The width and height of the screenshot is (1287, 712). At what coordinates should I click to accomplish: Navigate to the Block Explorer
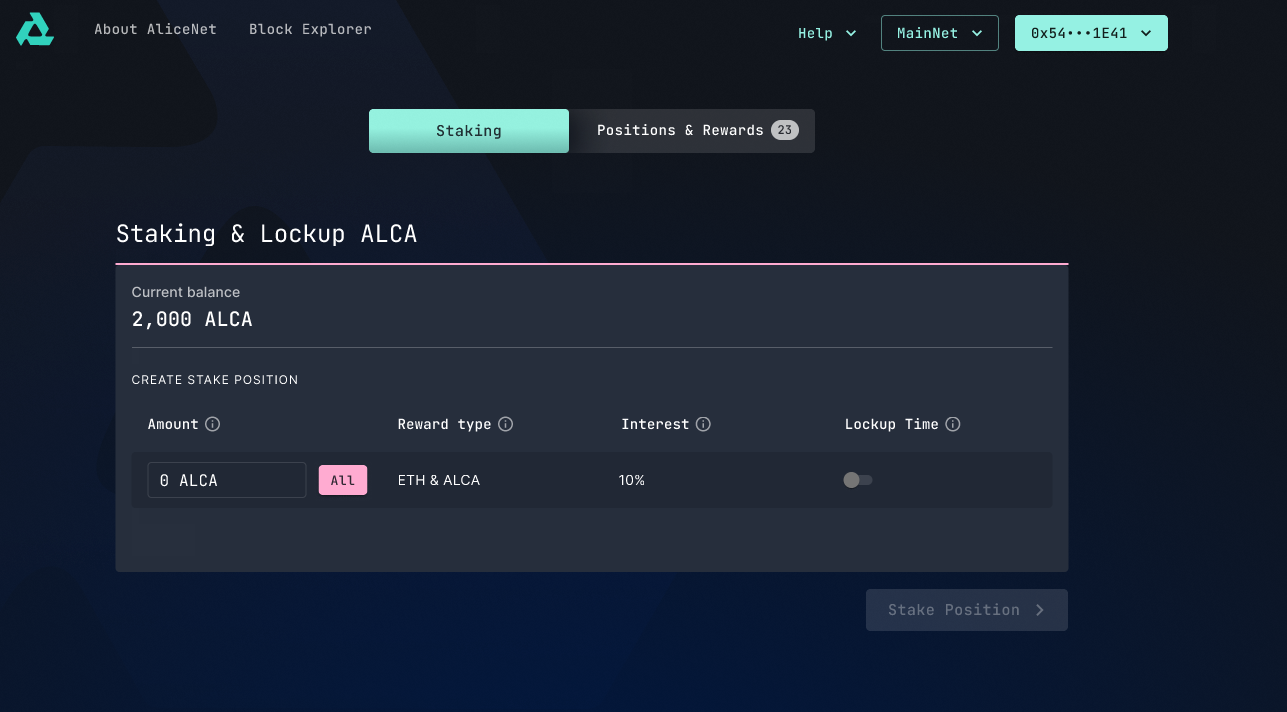310,29
